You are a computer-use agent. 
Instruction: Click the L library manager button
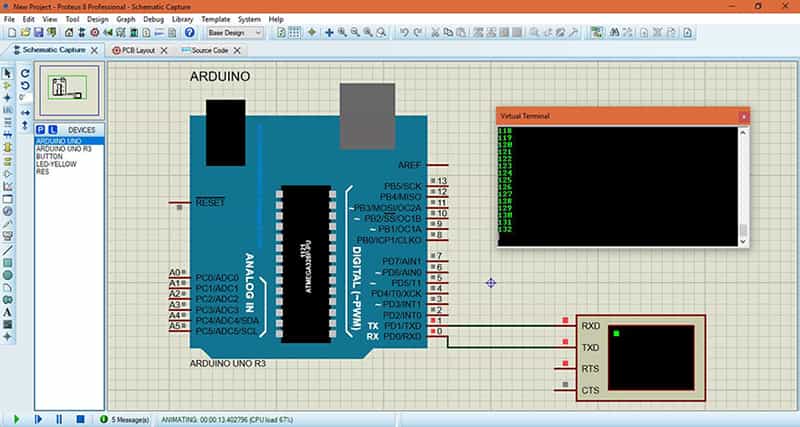coord(53,130)
